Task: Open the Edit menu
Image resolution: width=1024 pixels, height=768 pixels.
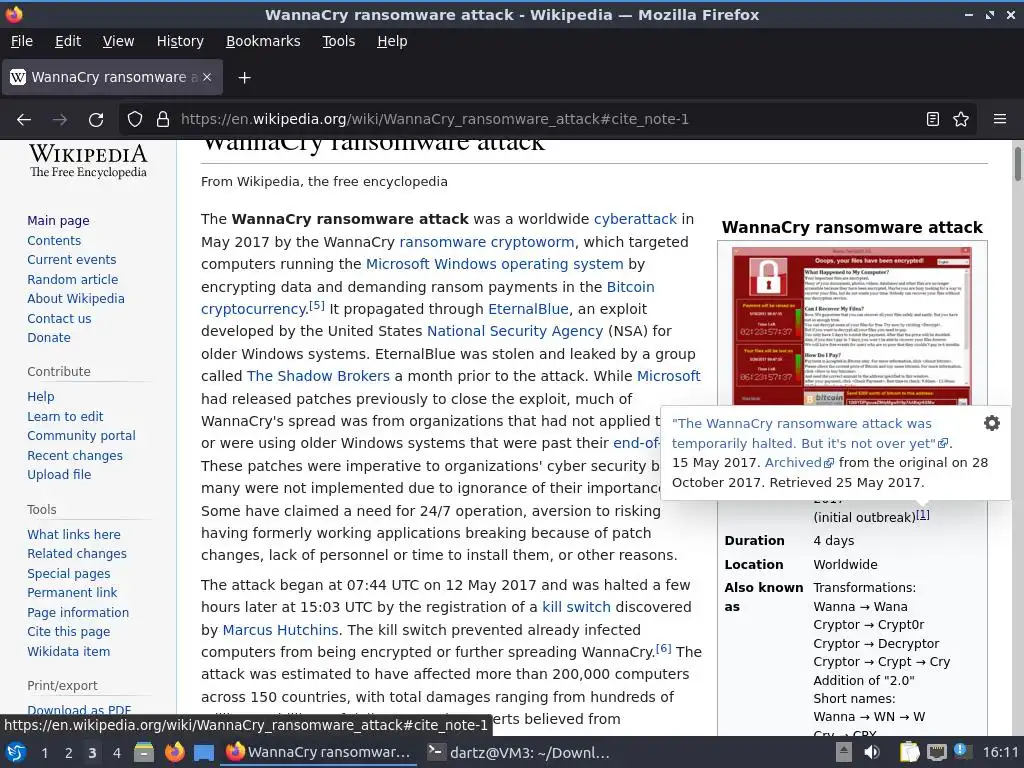Action: (68, 41)
